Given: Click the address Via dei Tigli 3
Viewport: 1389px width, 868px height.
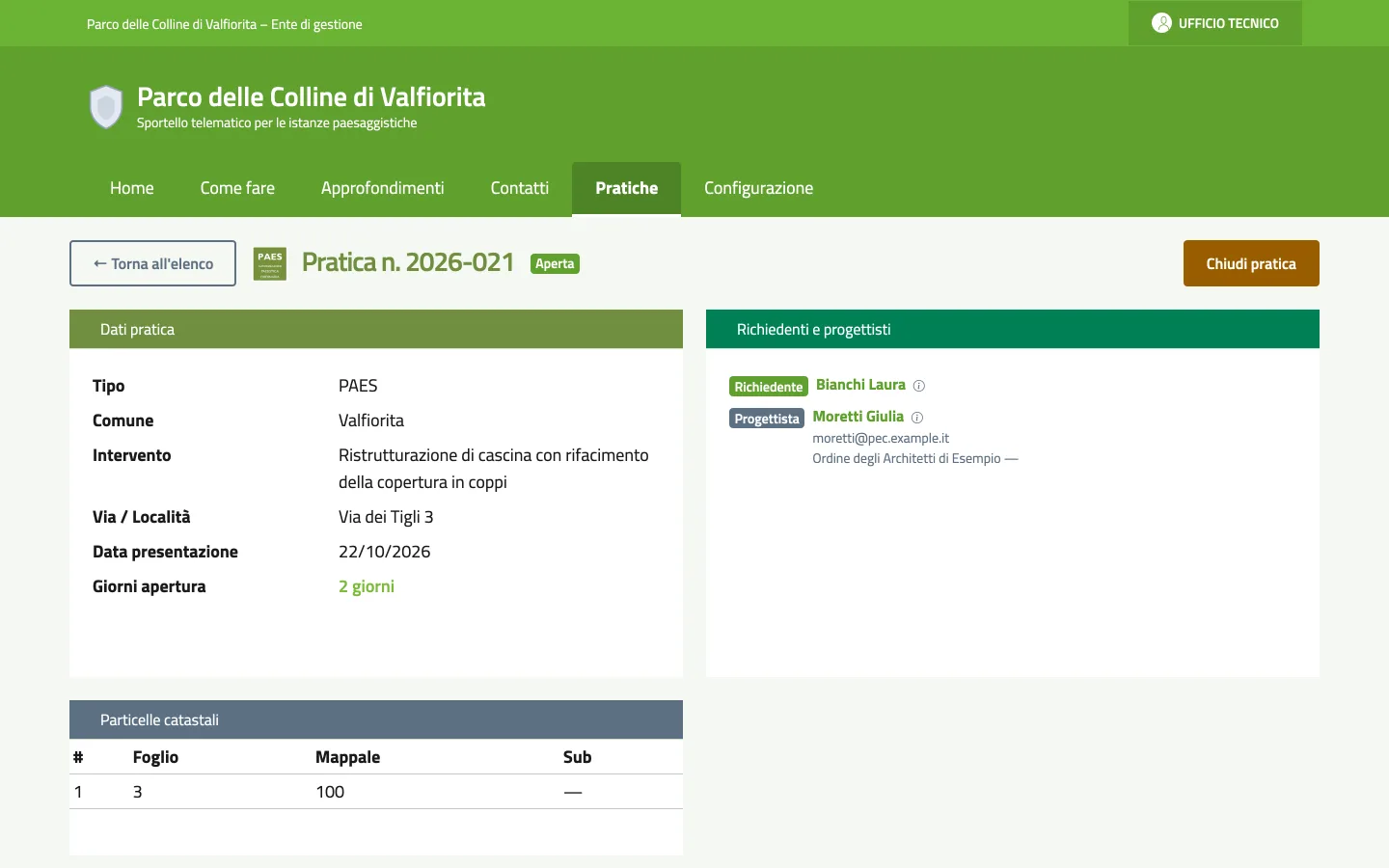Looking at the screenshot, I should [x=386, y=517].
